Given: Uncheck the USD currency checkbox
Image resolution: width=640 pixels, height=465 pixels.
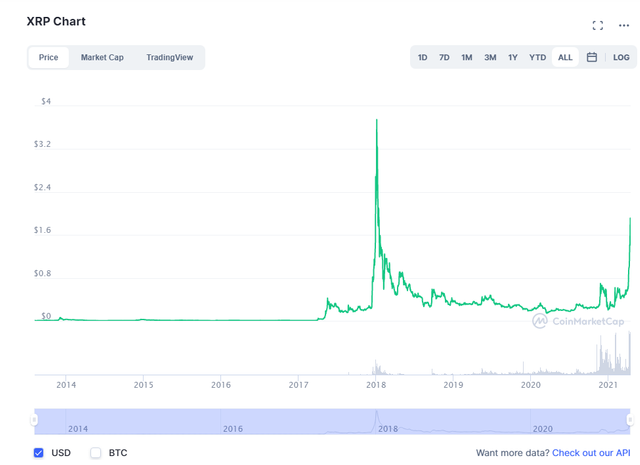Looking at the screenshot, I should [x=39, y=452].
